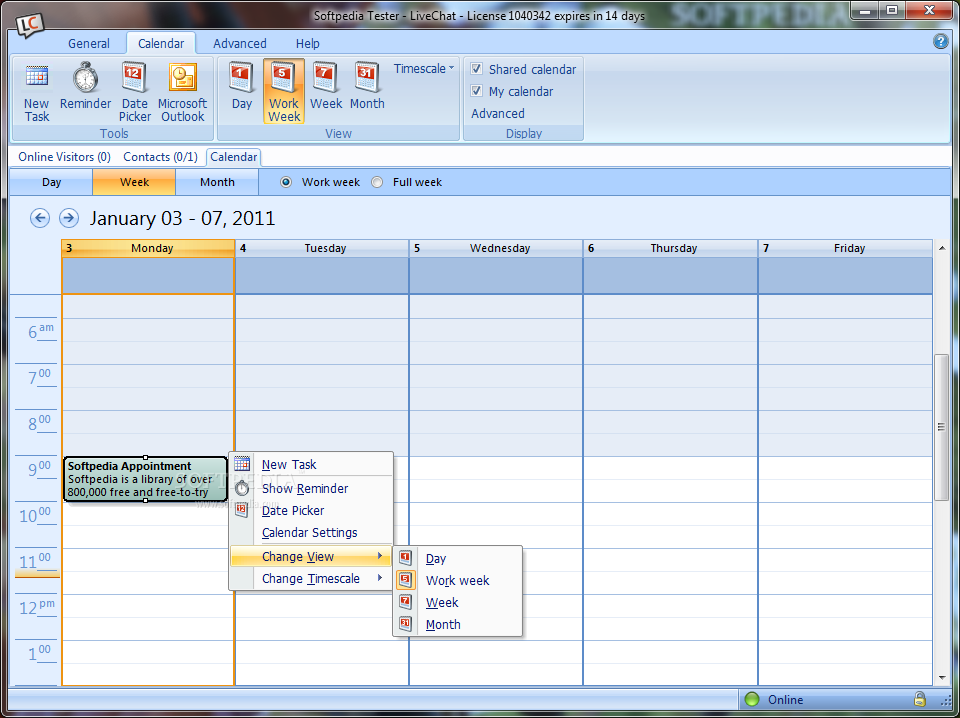This screenshot has height=718, width=960.
Task: Toggle the My calendar checkbox
Action: pos(476,91)
